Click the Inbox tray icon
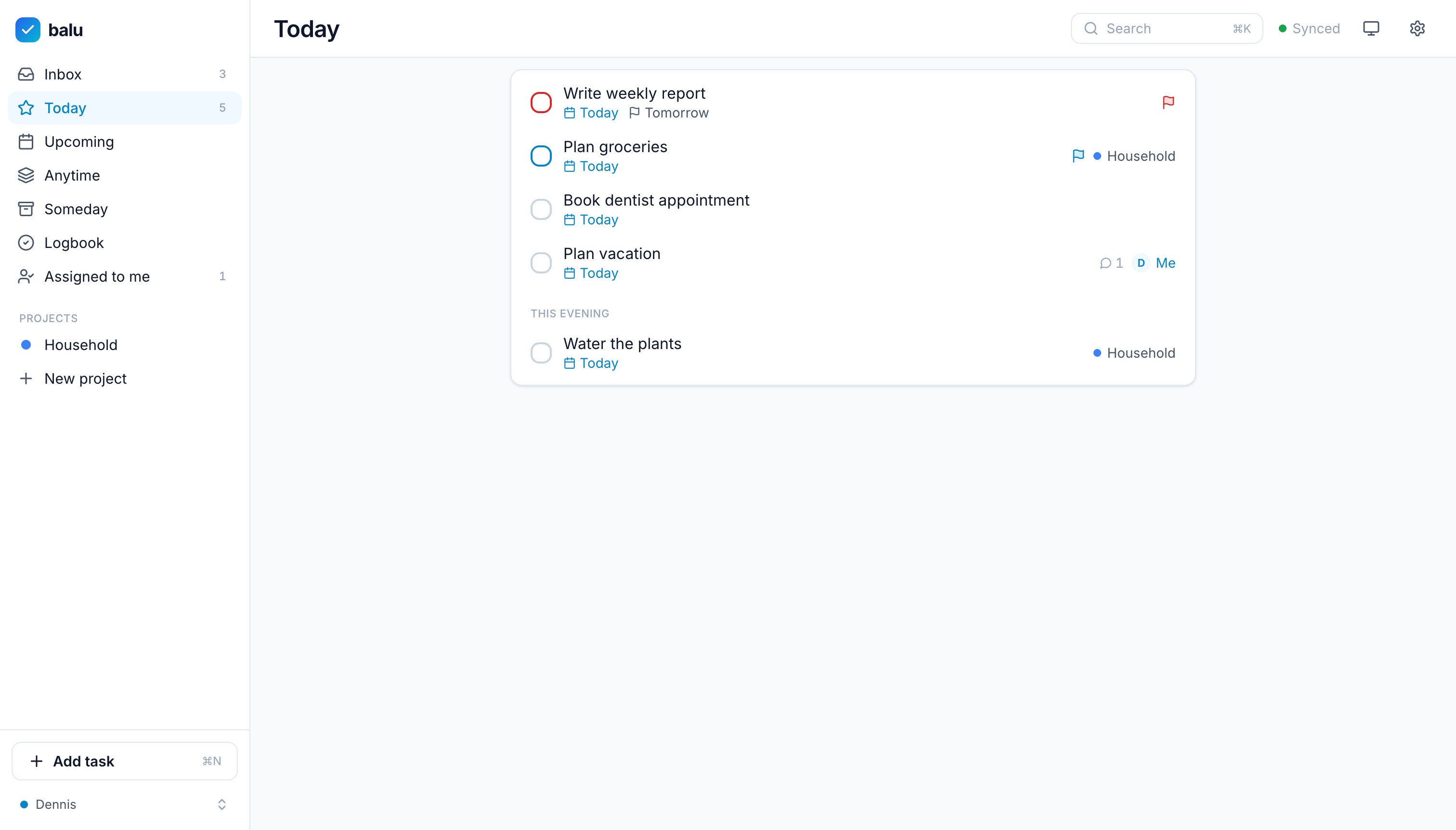Screen dimensions: 1456x830 click(x=26, y=74)
